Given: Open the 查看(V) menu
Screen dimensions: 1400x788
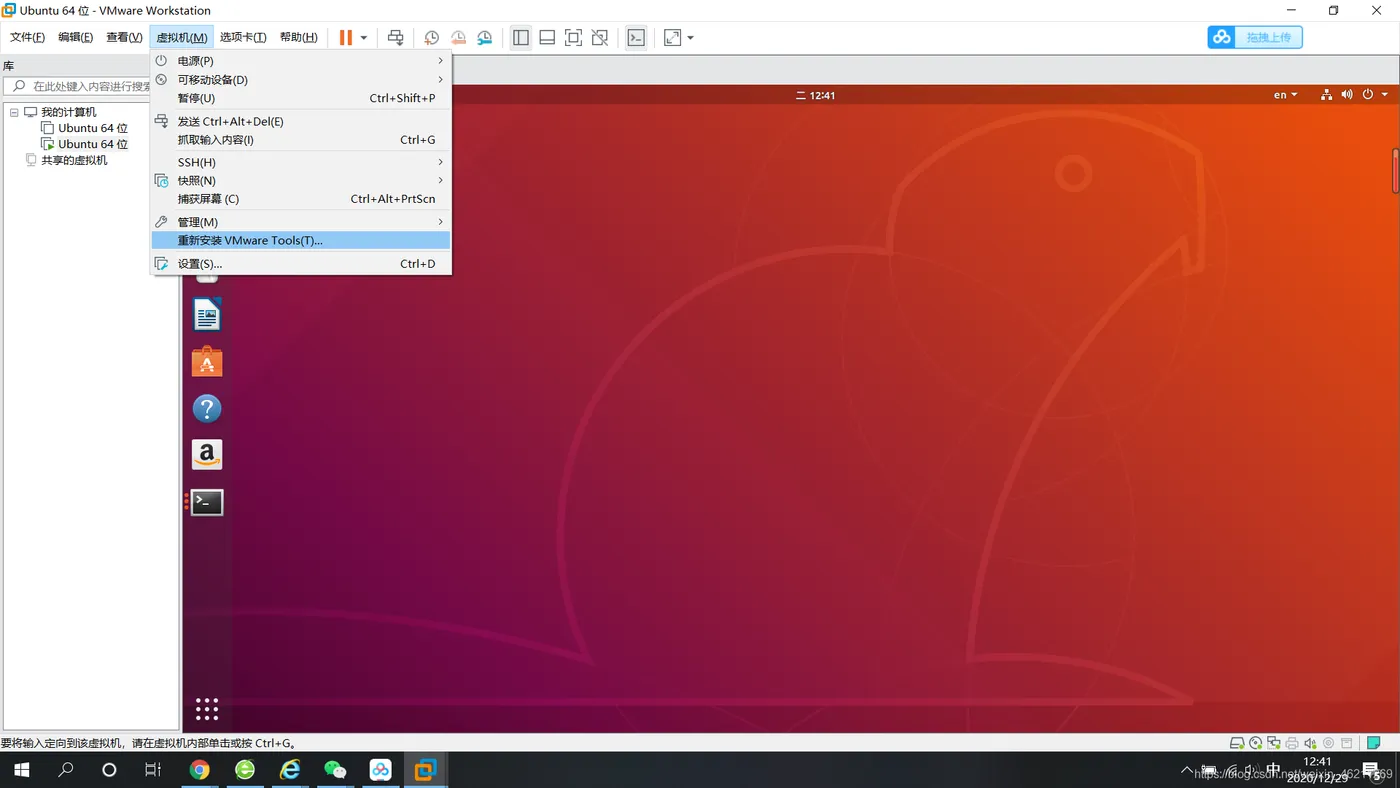Looking at the screenshot, I should [124, 37].
